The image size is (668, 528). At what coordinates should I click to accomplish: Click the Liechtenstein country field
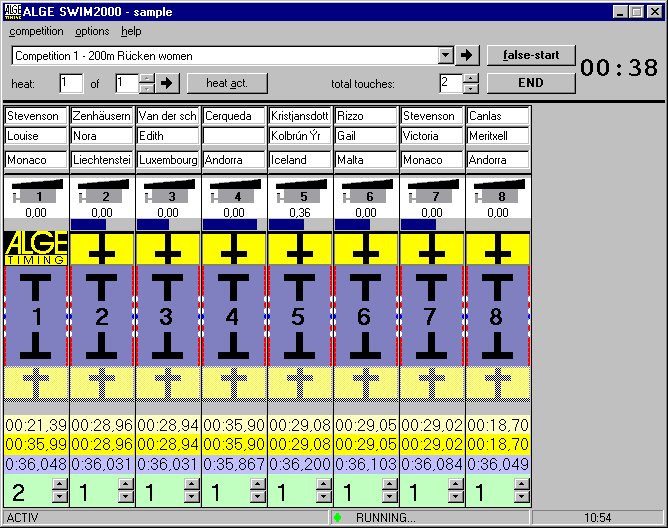point(102,160)
